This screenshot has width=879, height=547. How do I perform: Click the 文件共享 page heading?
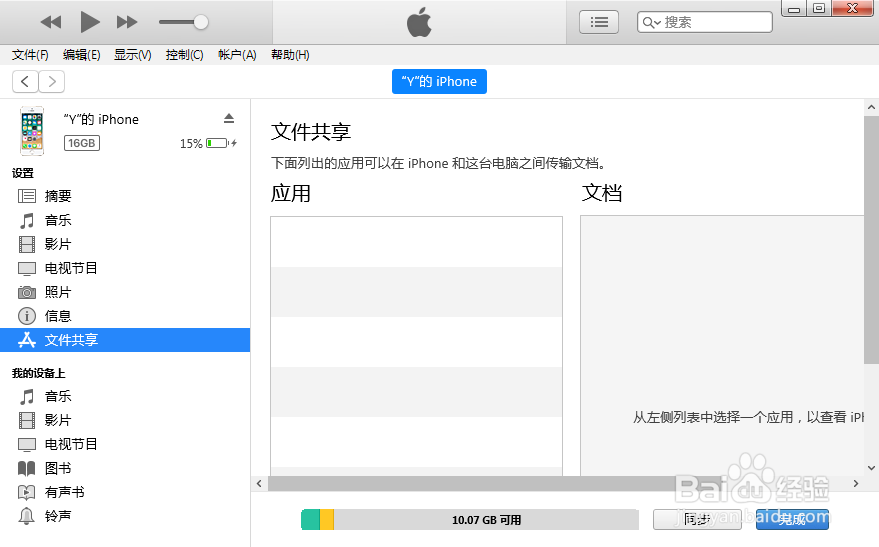311,132
